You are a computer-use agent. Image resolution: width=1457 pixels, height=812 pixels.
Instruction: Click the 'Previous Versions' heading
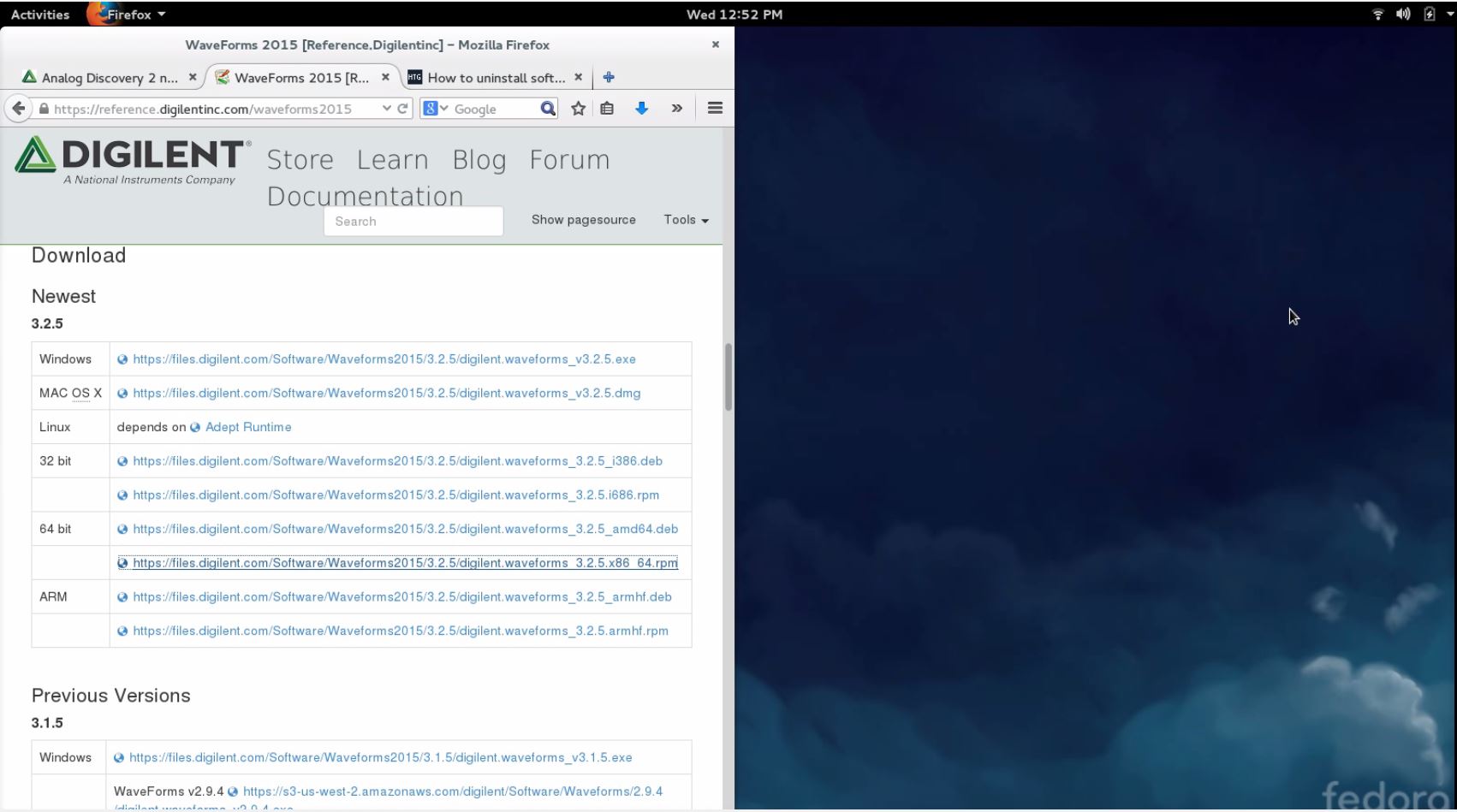click(x=111, y=696)
